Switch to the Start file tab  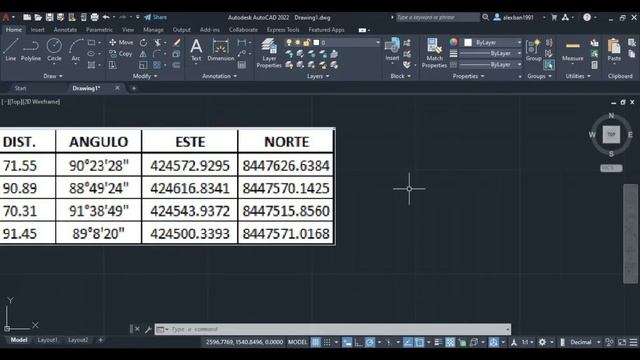click(20, 88)
